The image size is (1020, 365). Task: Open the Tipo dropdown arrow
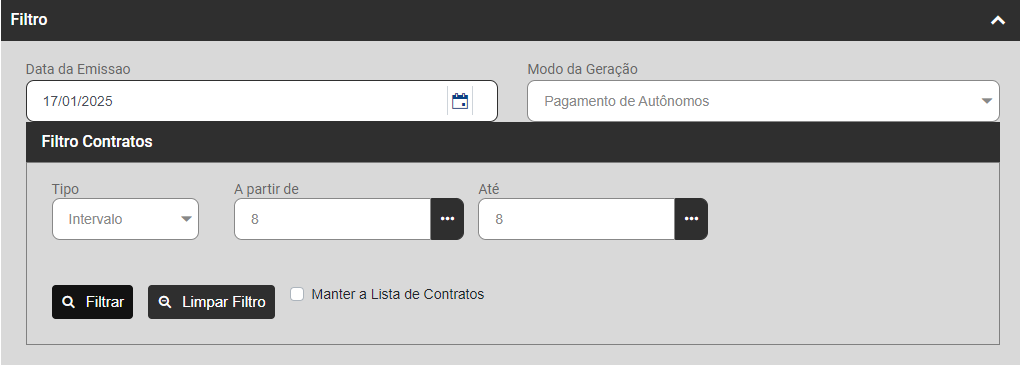[186, 219]
